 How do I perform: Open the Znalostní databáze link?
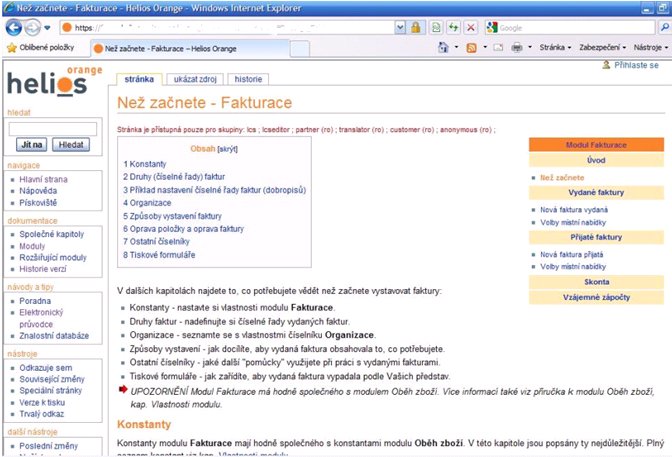click(x=54, y=336)
